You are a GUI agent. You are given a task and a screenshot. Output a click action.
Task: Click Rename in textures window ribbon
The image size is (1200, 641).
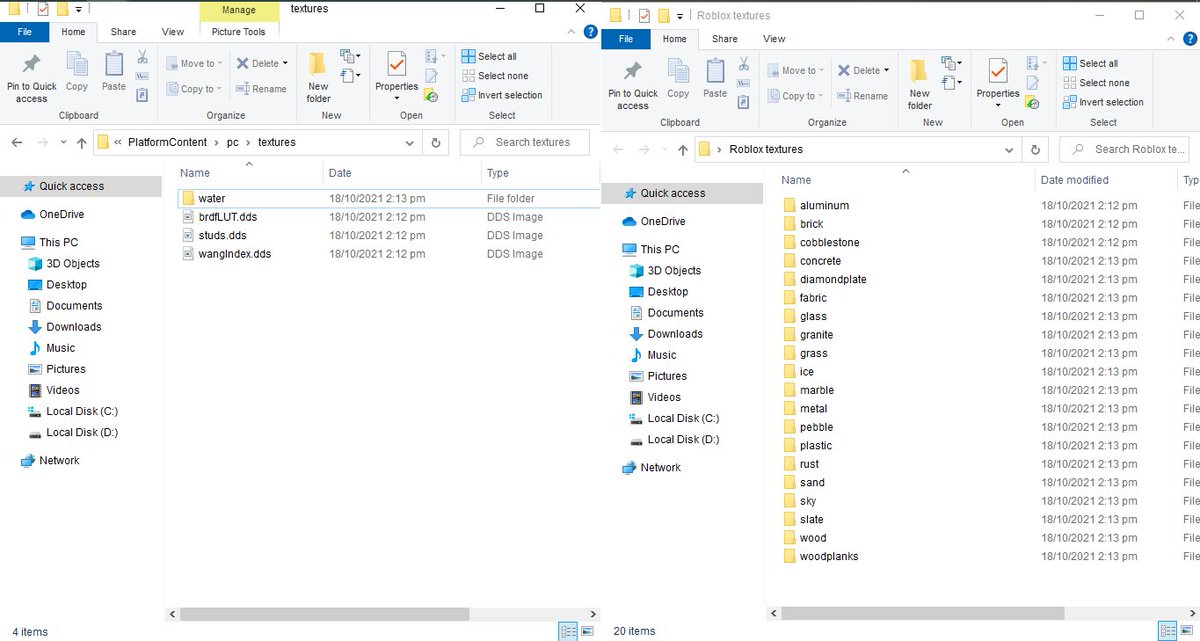[262, 89]
